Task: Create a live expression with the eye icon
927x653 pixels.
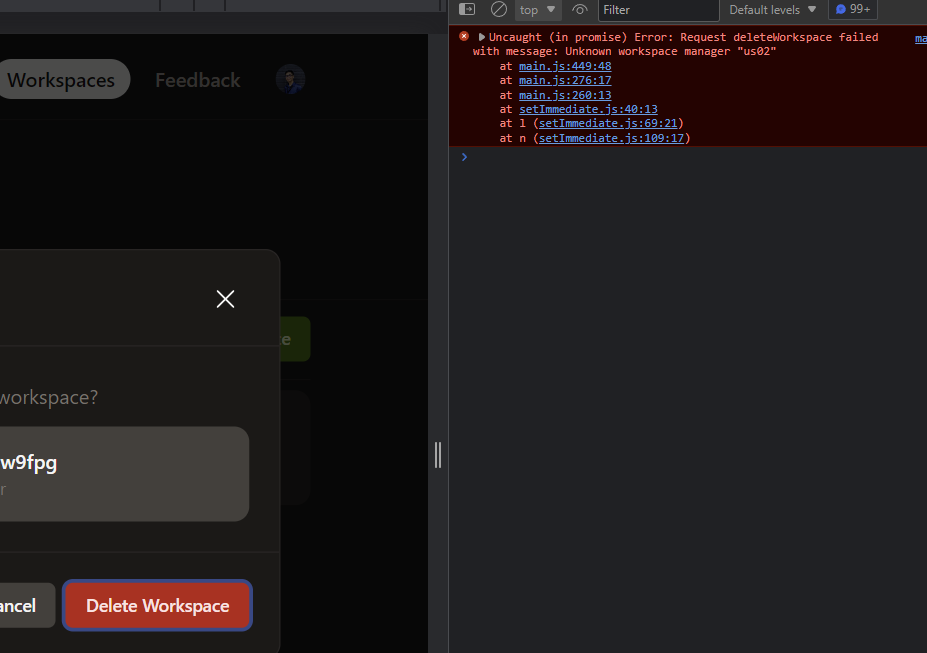Action: pyautogui.click(x=579, y=9)
